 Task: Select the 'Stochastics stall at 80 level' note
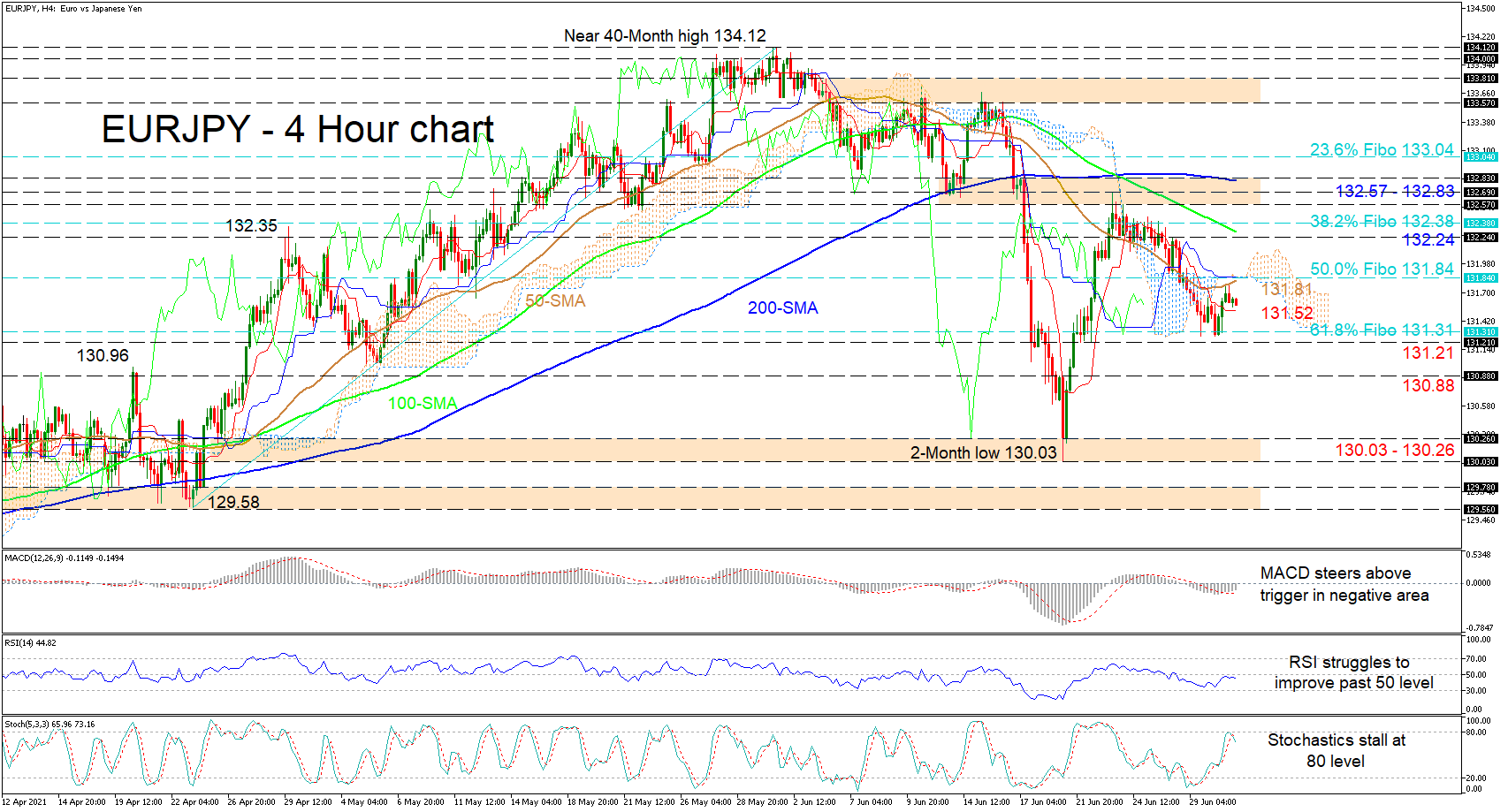tap(1337, 751)
